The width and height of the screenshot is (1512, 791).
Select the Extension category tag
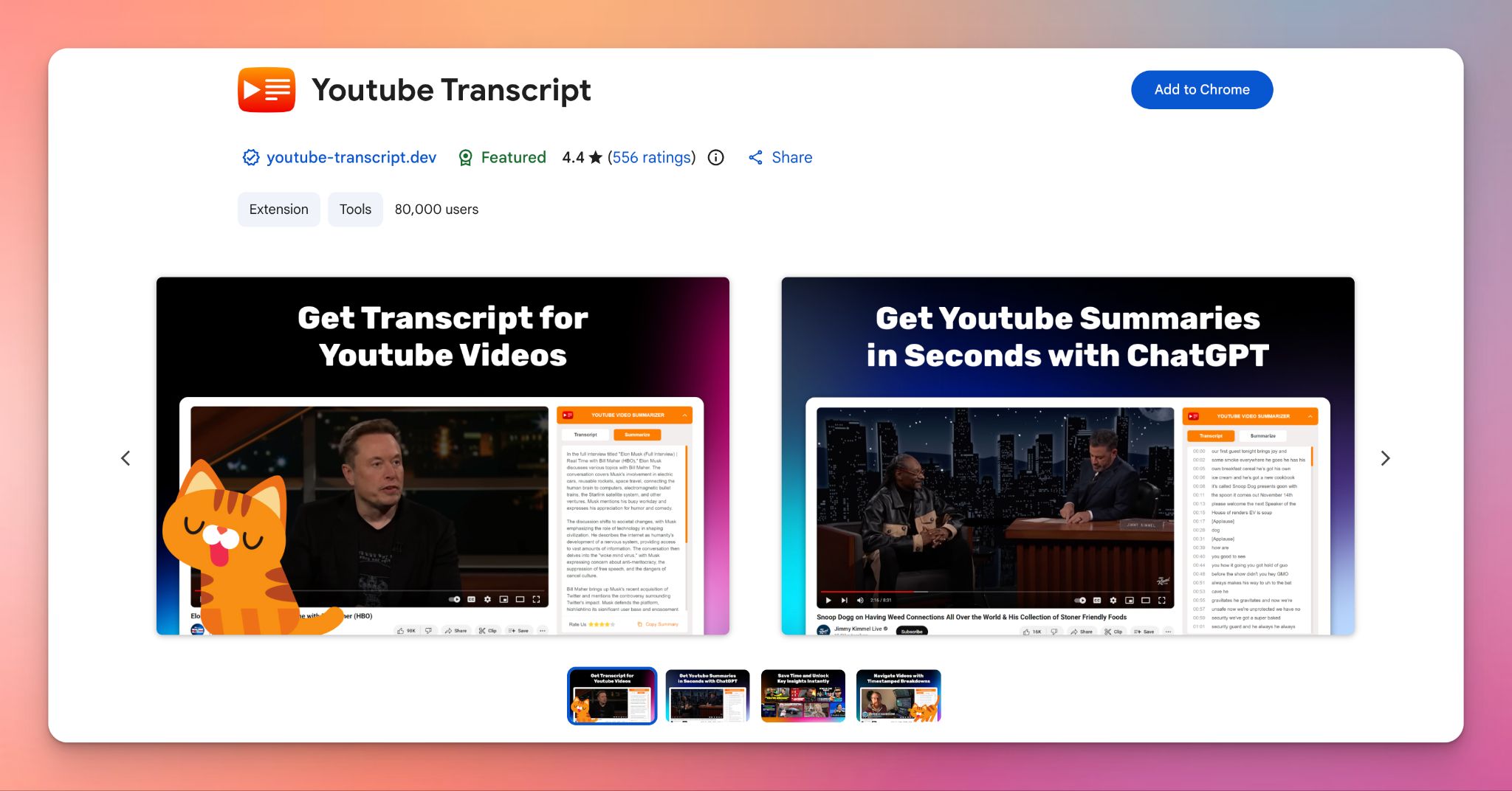click(278, 209)
